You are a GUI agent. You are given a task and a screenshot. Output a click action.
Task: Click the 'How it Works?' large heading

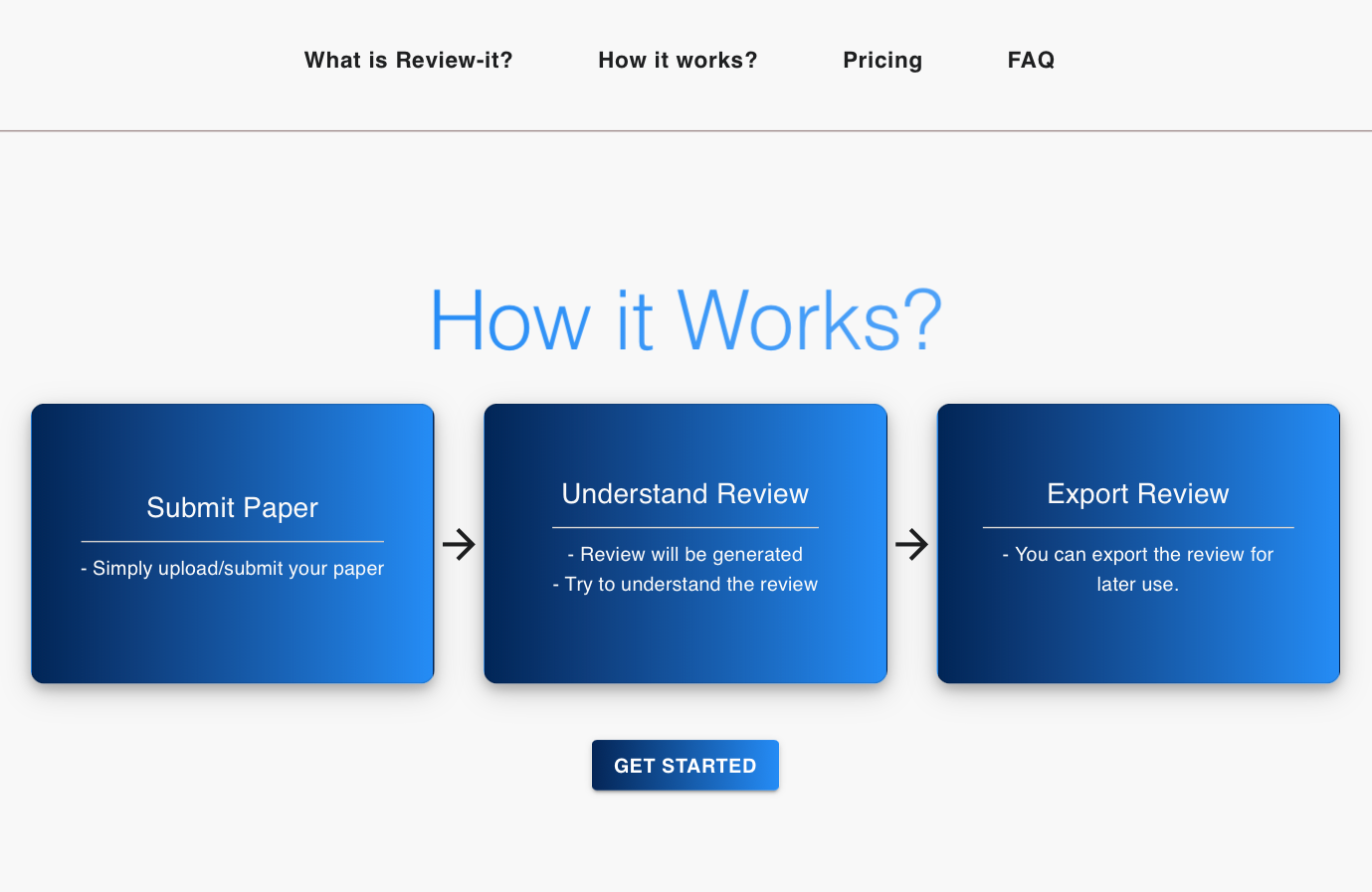686,321
